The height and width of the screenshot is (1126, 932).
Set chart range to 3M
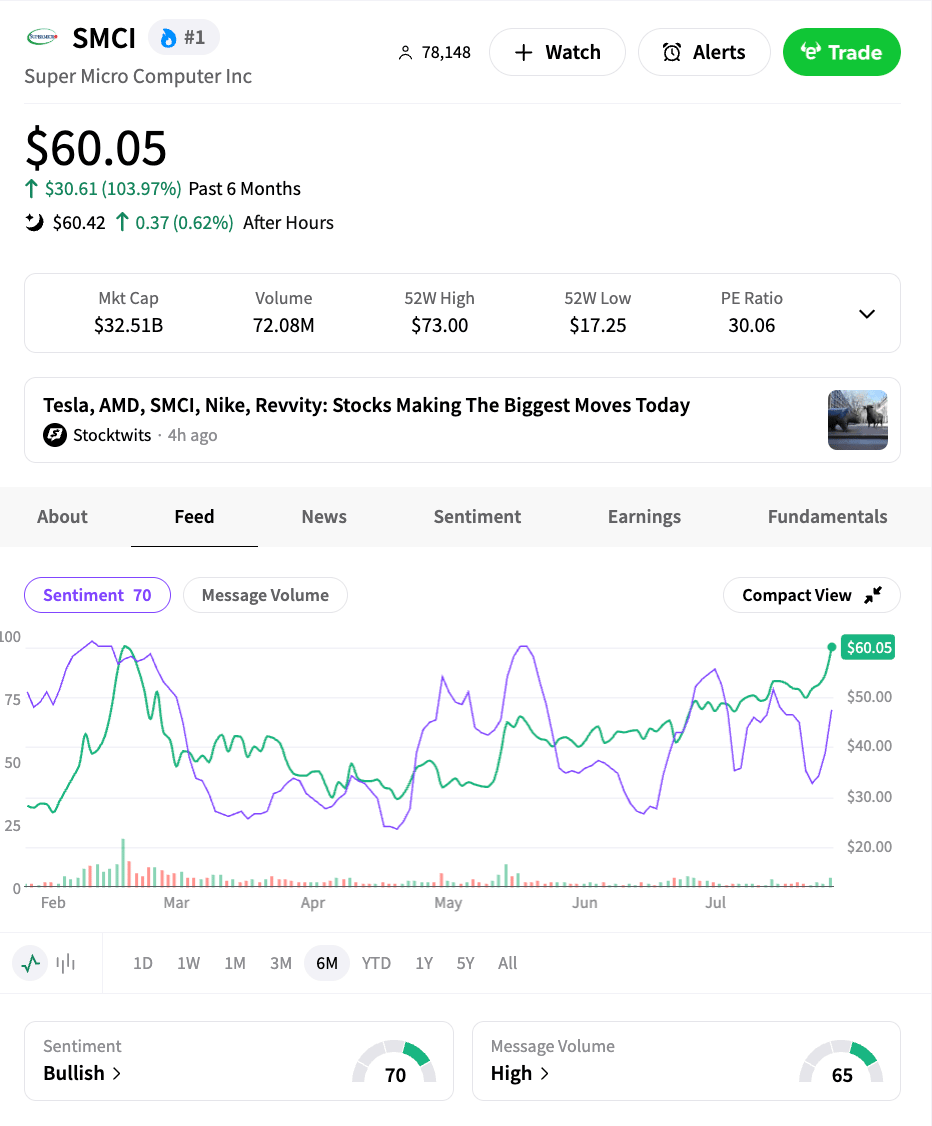pyautogui.click(x=281, y=963)
